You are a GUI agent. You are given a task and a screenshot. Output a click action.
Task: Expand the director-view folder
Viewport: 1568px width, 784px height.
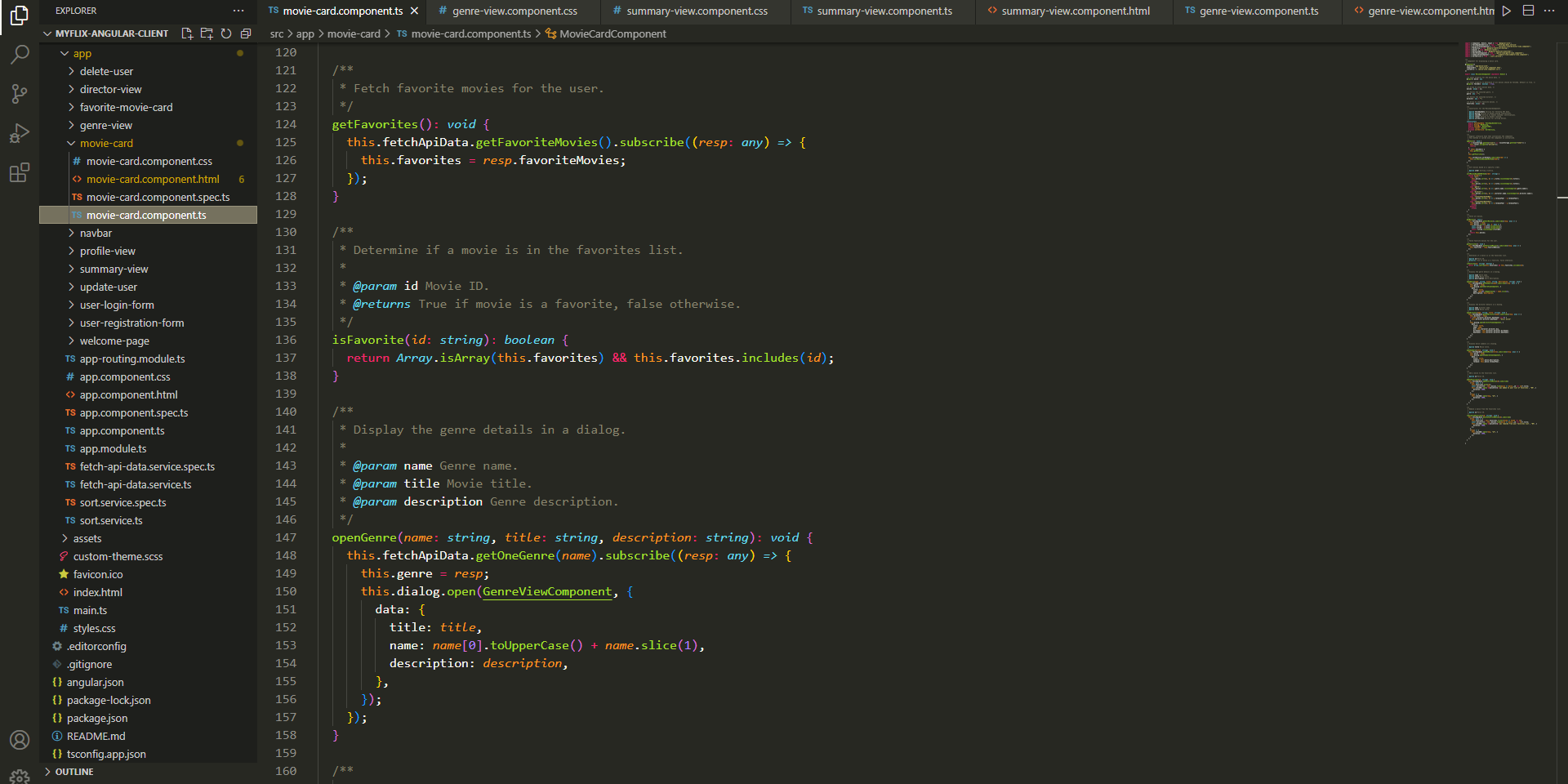coord(148,89)
